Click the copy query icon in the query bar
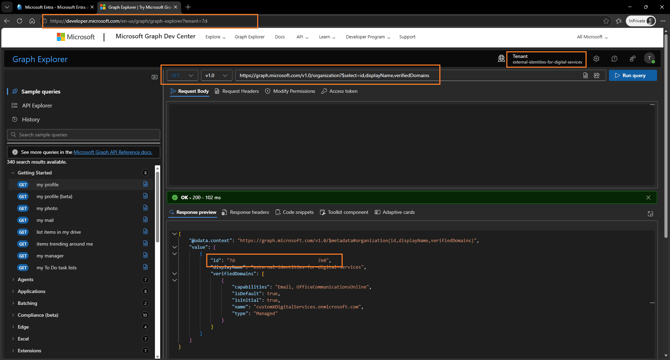The width and height of the screenshot is (670, 360). pos(585,76)
